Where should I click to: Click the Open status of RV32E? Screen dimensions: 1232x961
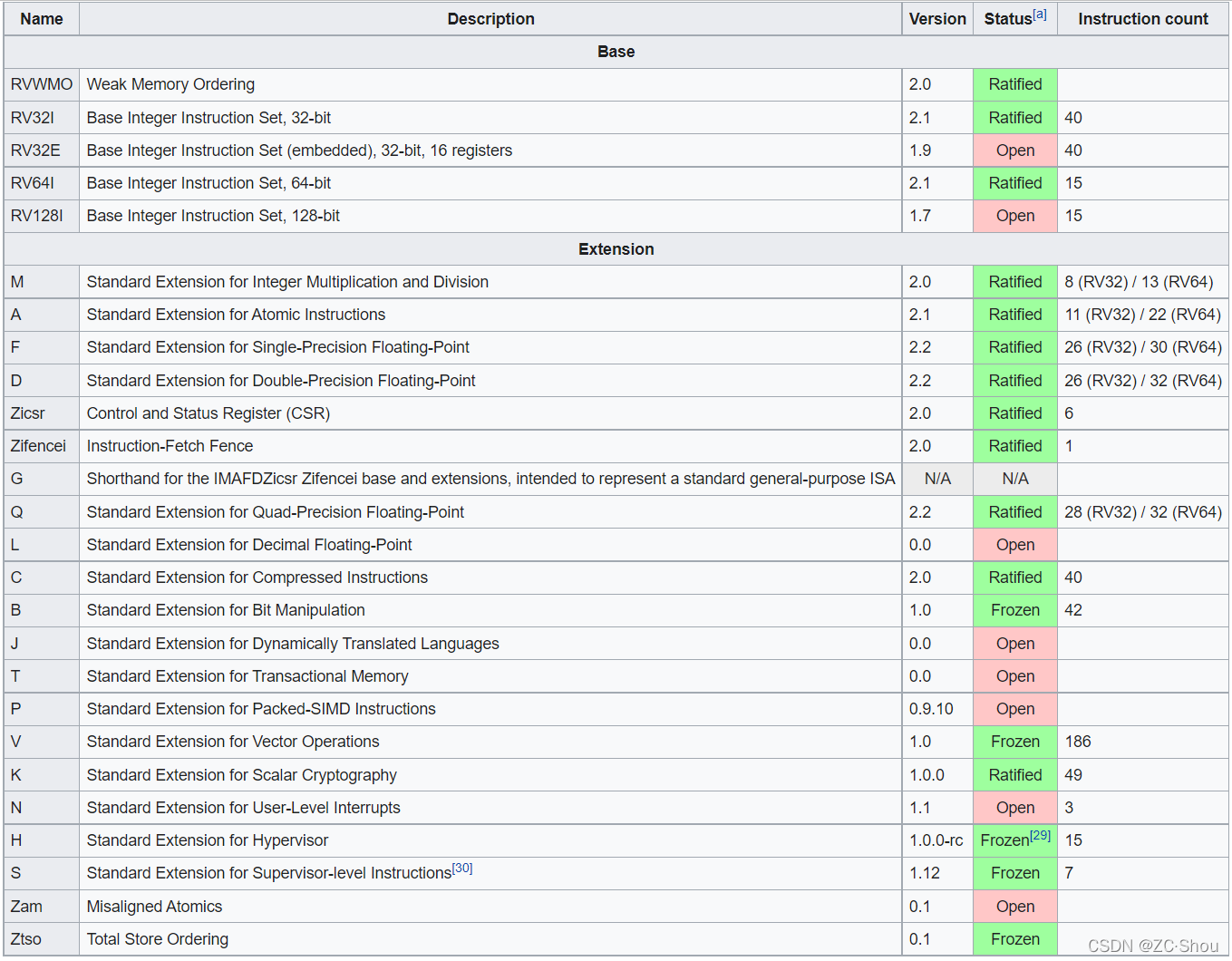click(1015, 150)
